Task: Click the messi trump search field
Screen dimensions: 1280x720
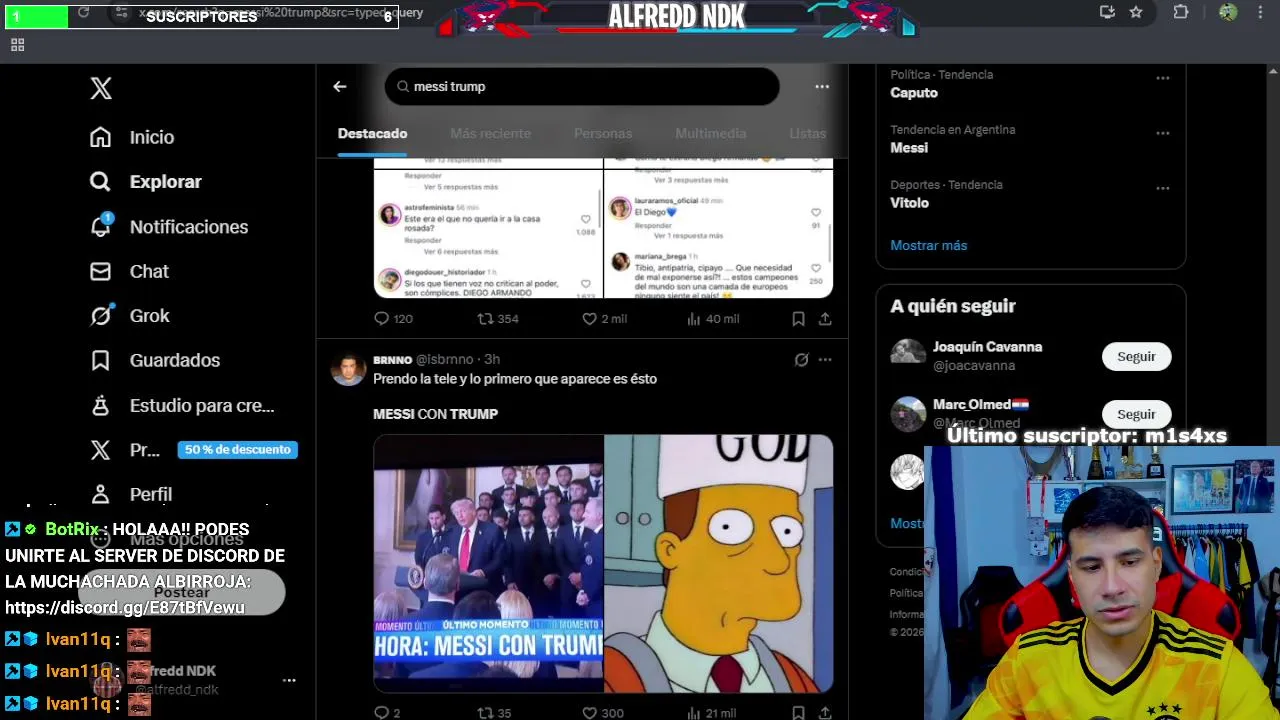Action: pos(582,87)
